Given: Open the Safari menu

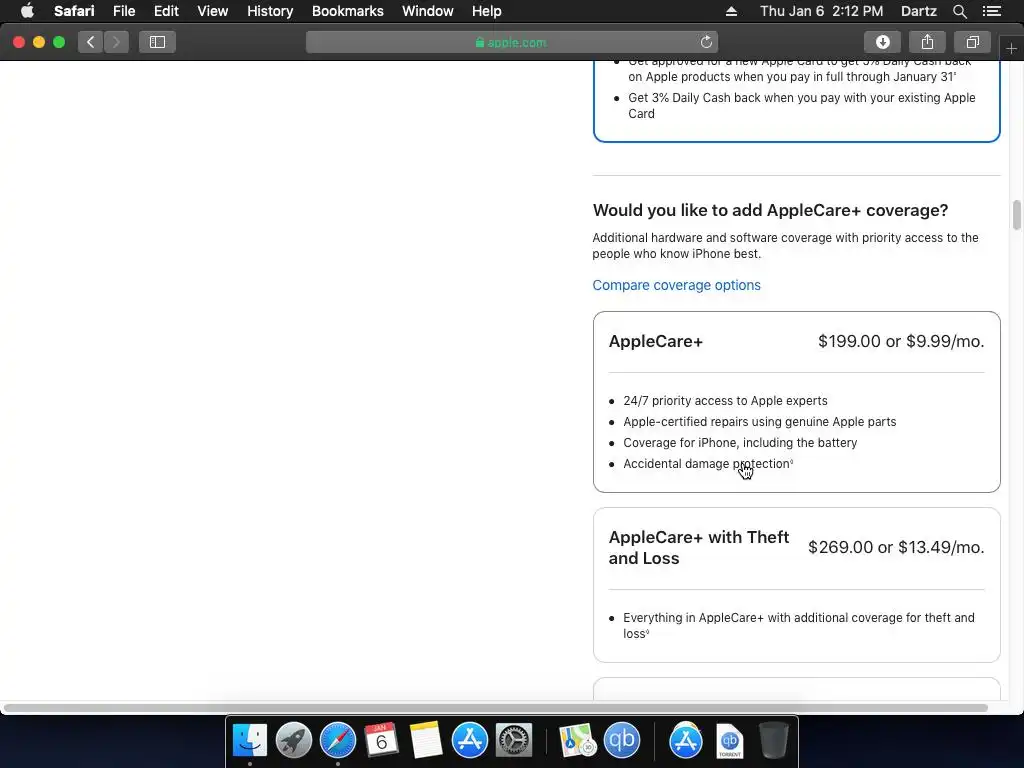Looking at the screenshot, I should [74, 11].
